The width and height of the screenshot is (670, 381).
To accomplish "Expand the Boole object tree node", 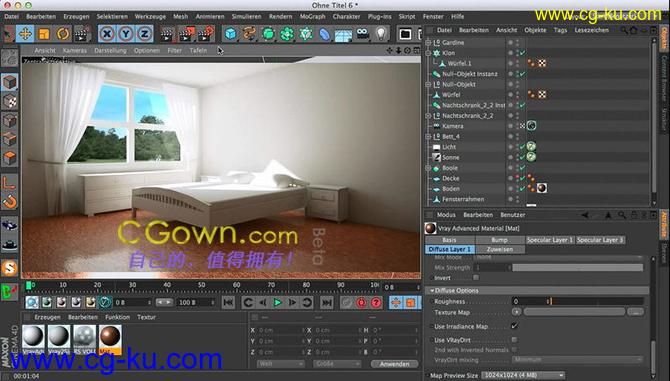I will click(429, 168).
